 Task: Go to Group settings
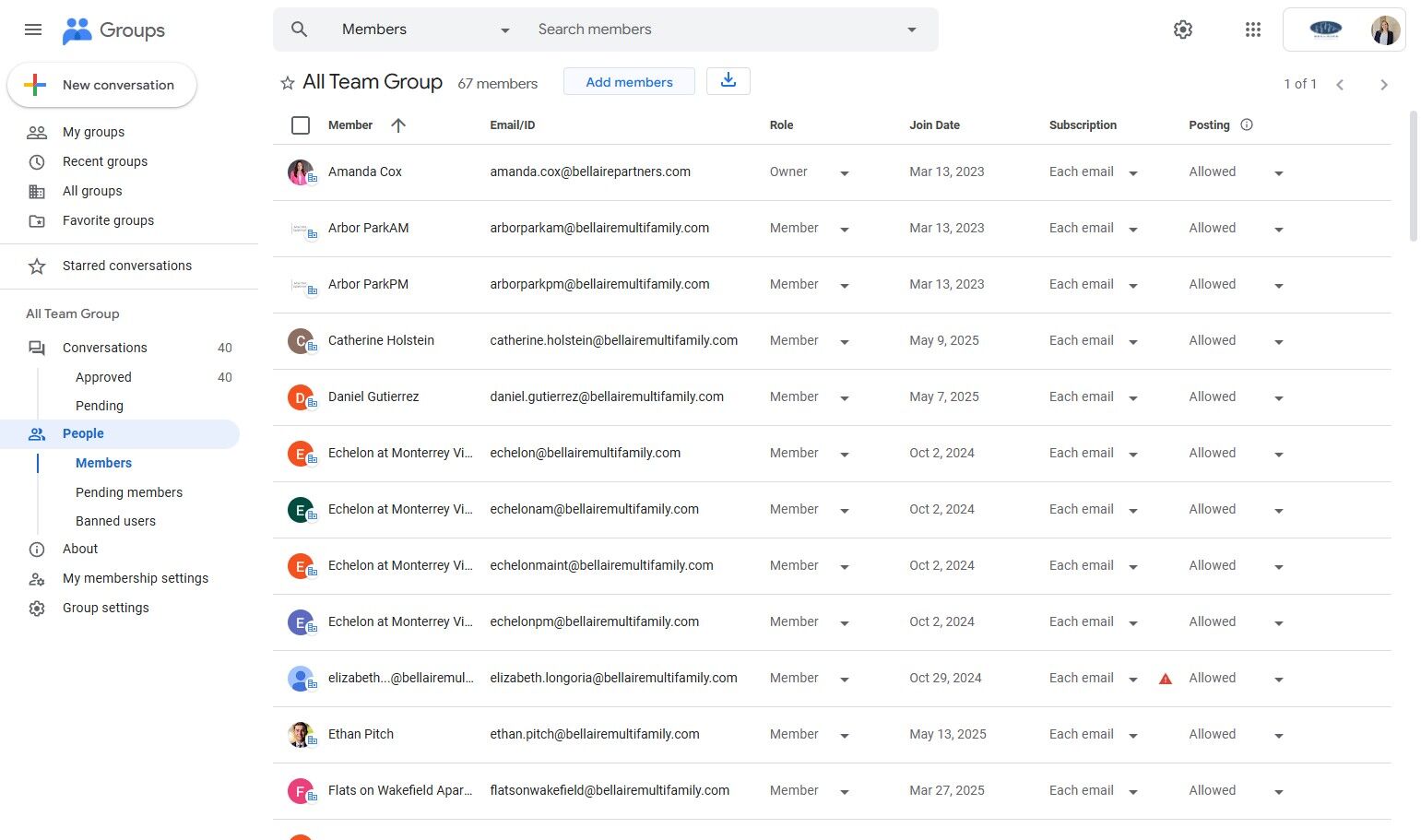105,608
